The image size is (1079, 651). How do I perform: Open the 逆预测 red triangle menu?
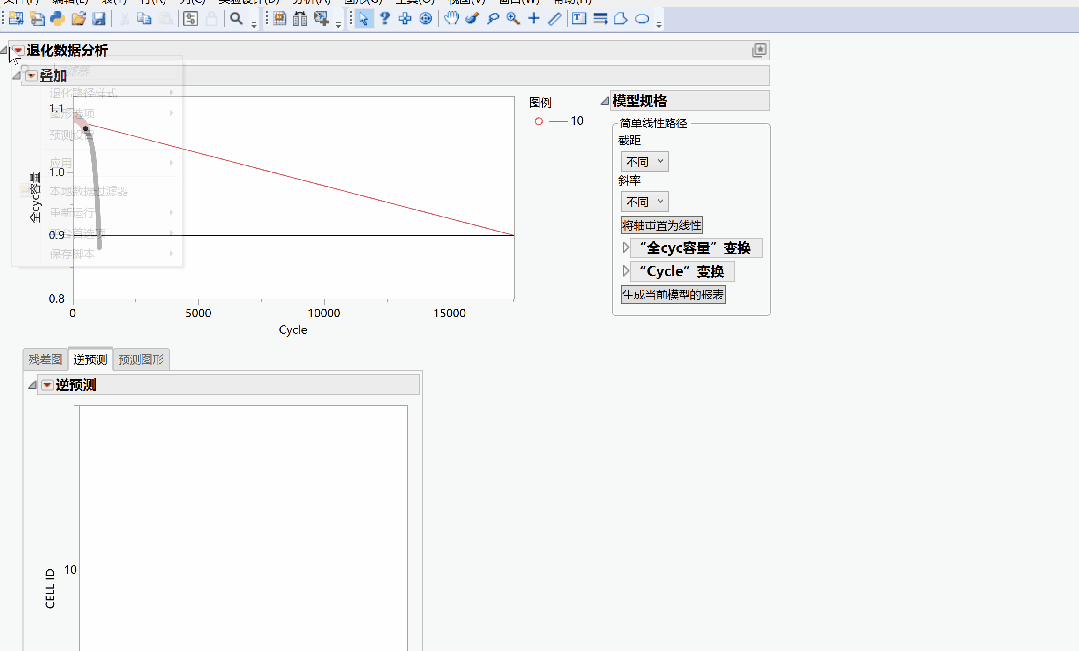tap(47, 385)
